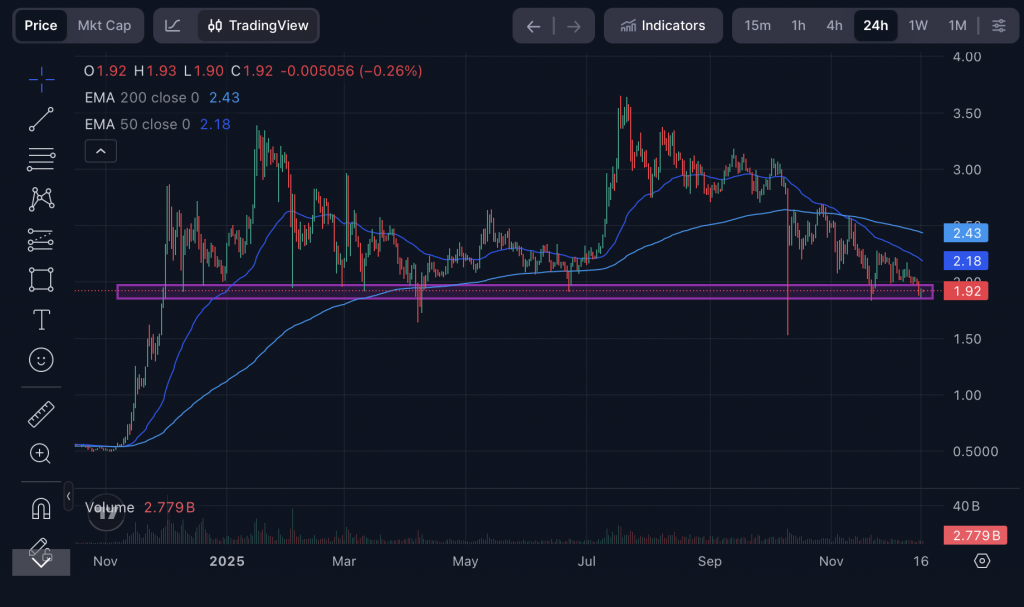Collapse the left drawing toolbar arrow
Viewport: 1024px width, 607px height.
[x=68, y=495]
